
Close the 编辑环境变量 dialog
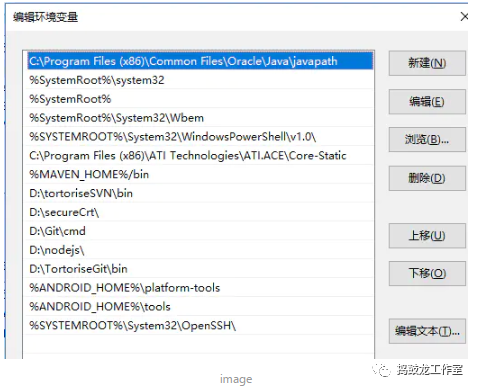click(x=464, y=16)
